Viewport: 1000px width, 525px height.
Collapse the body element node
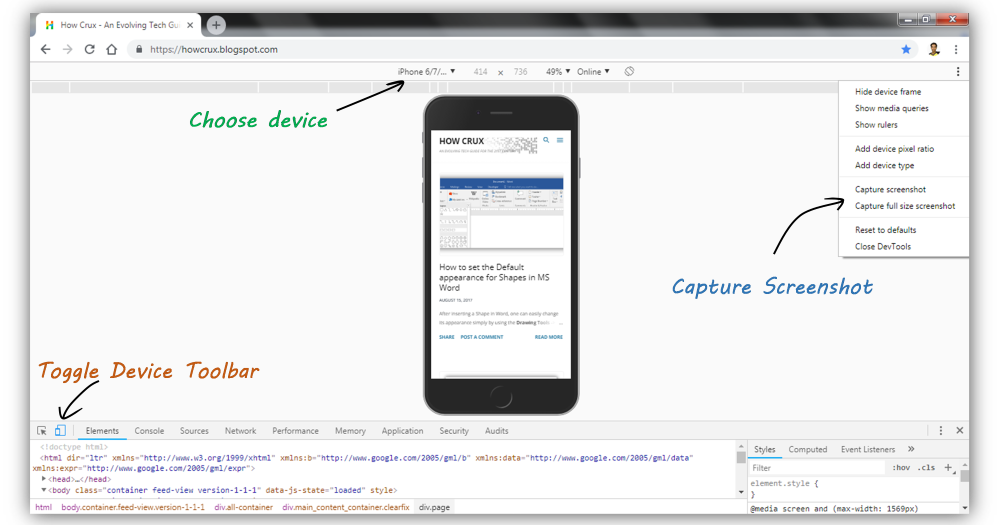coord(43,490)
